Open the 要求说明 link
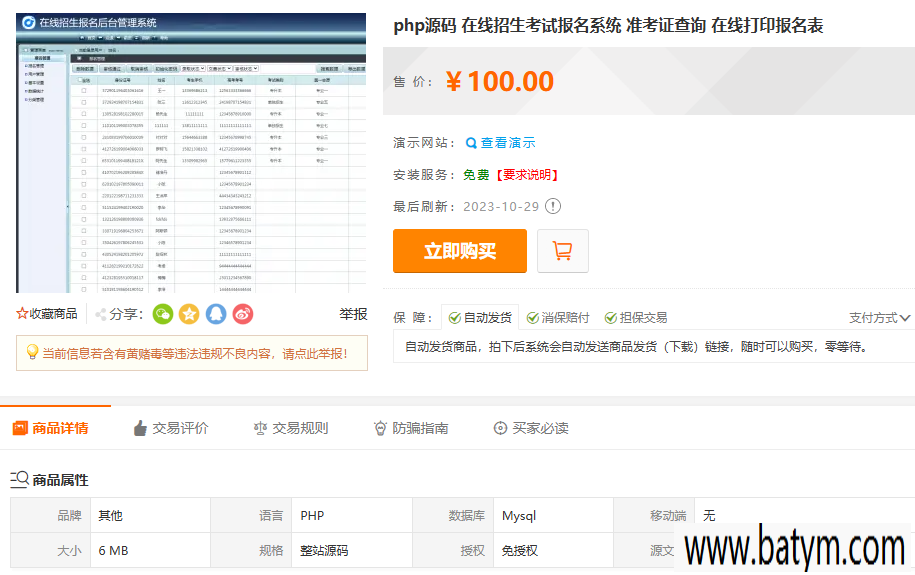 (526, 175)
